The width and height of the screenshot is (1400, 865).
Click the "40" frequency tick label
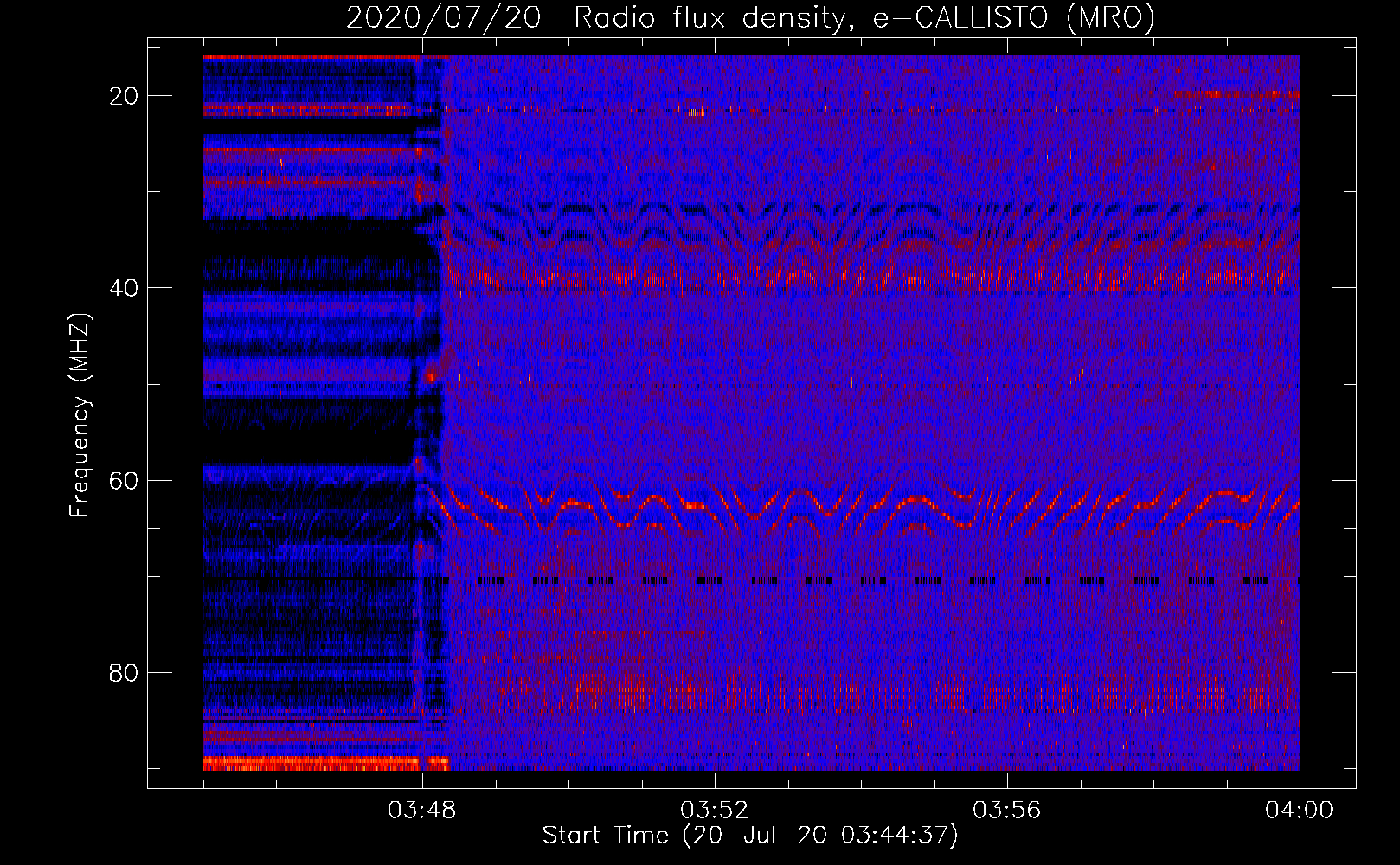tap(124, 288)
